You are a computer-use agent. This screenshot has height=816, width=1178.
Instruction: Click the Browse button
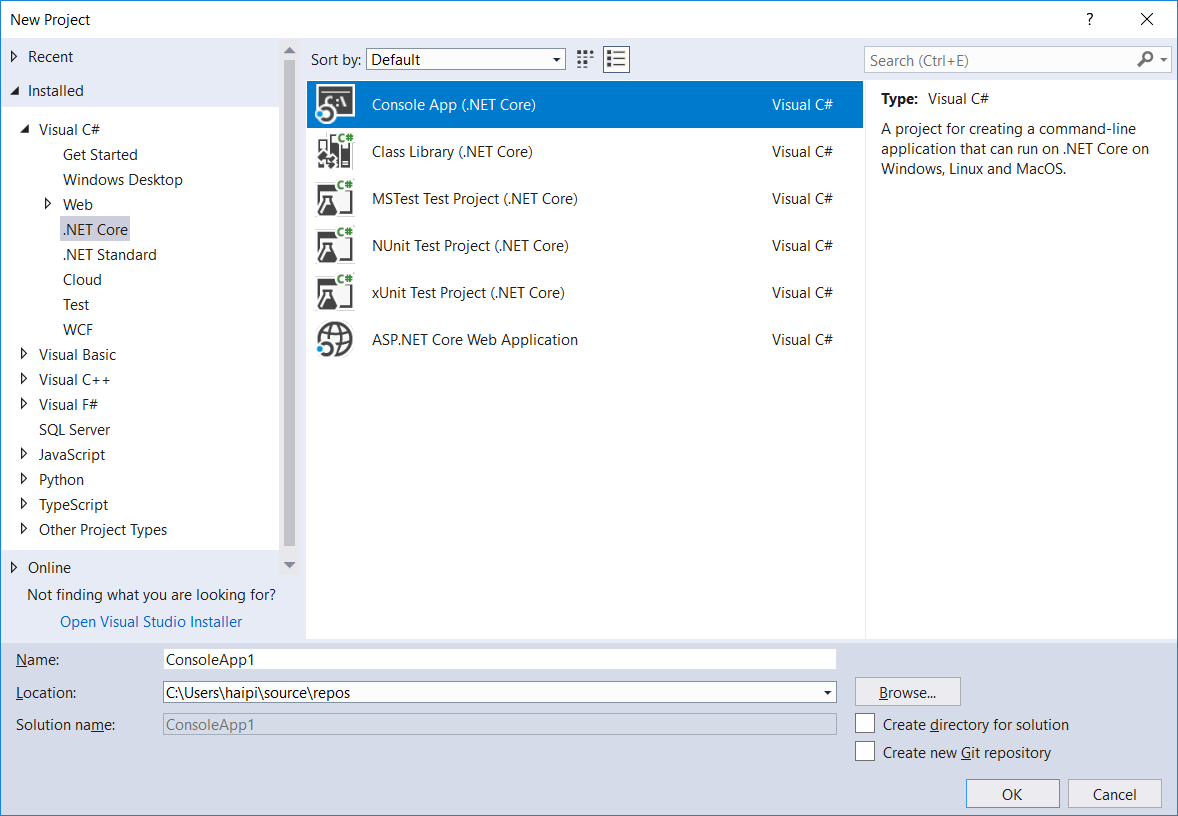907,692
